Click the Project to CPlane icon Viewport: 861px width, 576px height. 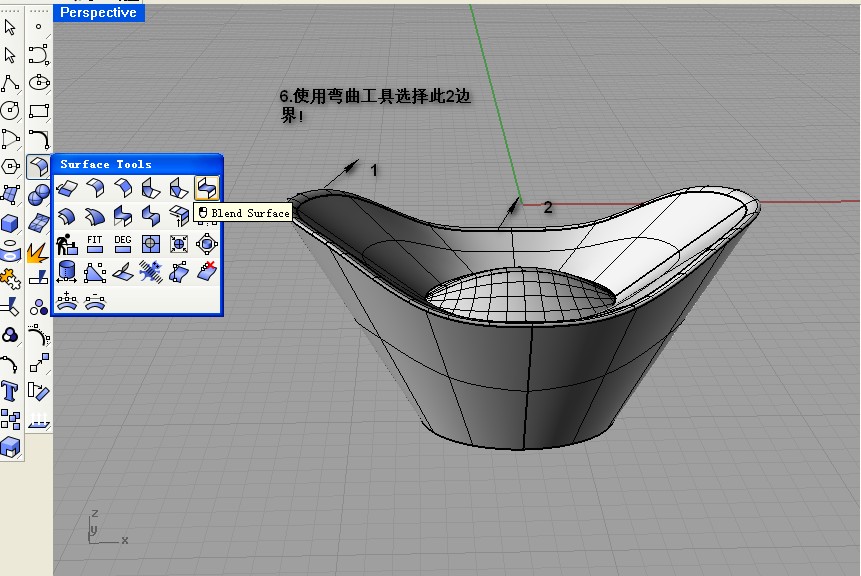(38, 419)
